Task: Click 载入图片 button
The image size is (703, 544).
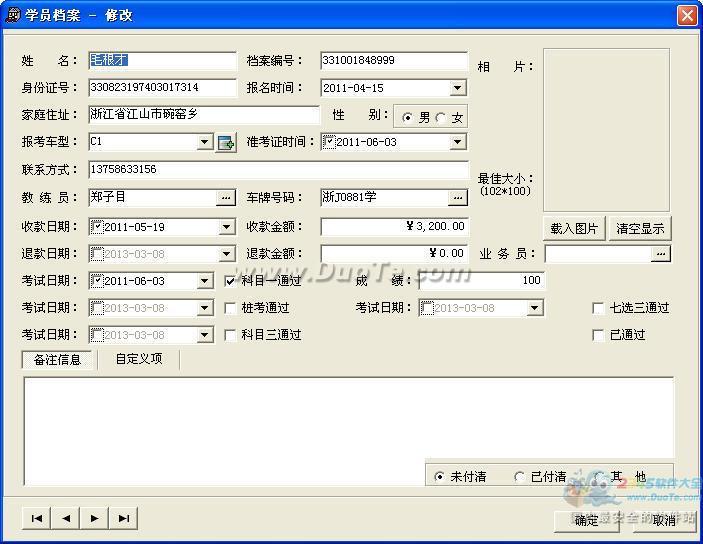Action: click(x=574, y=229)
